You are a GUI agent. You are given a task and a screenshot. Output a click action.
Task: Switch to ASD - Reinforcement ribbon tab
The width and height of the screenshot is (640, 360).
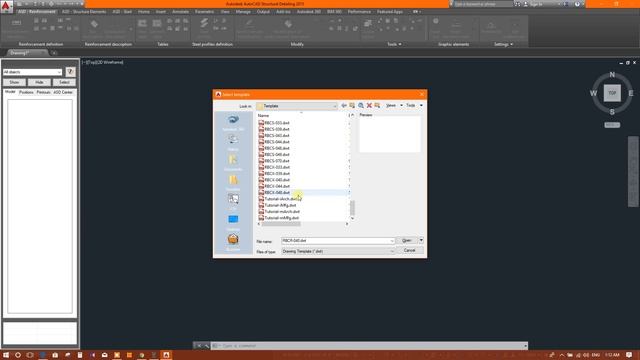coord(36,12)
